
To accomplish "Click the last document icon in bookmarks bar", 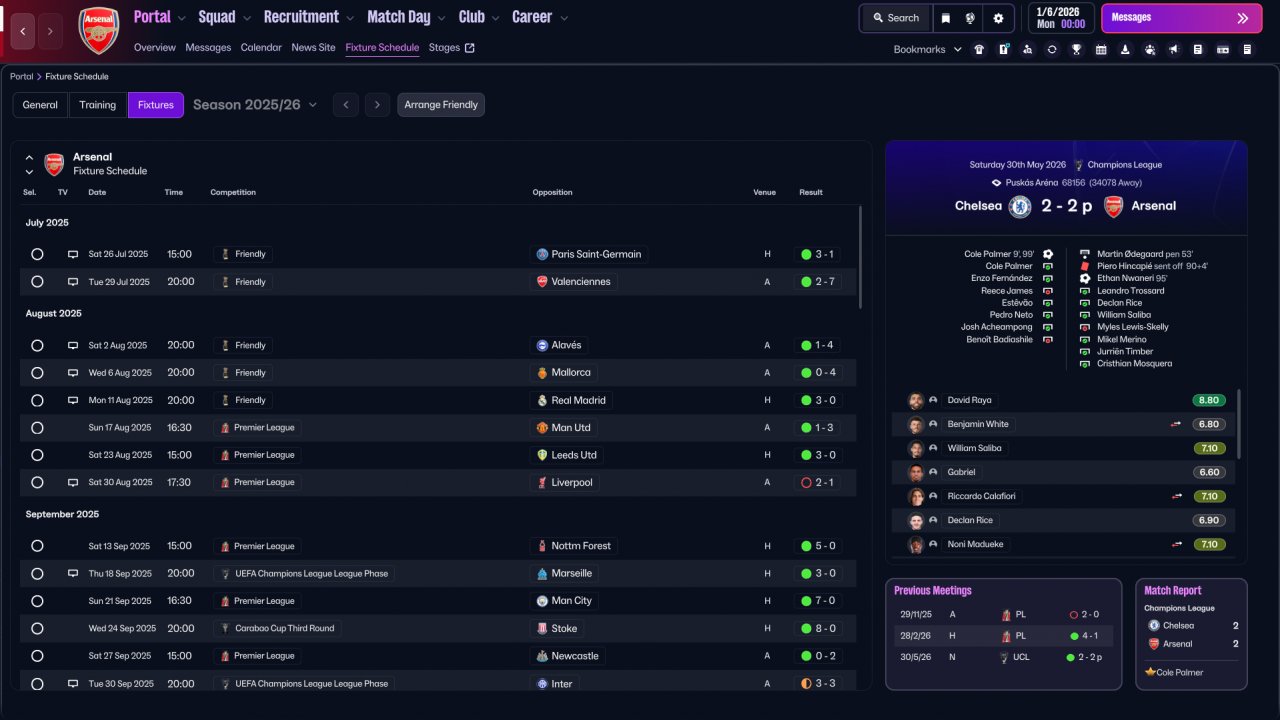I will 1247,49.
